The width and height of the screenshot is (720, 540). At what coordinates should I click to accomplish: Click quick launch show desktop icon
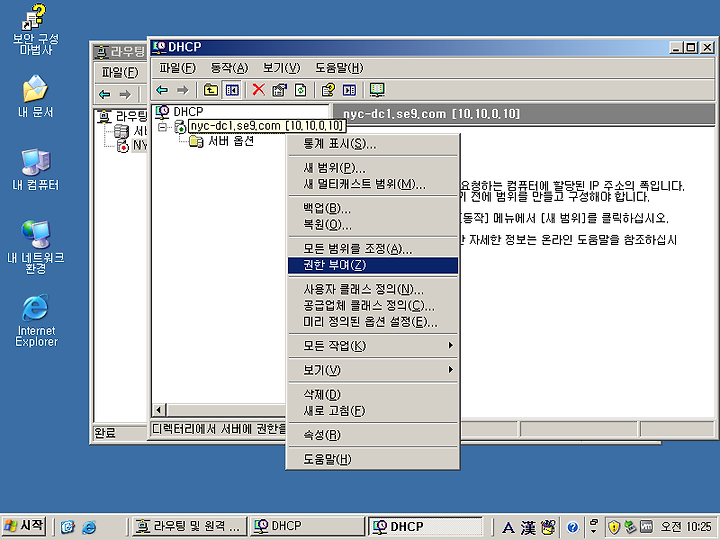(x=68, y=527)
